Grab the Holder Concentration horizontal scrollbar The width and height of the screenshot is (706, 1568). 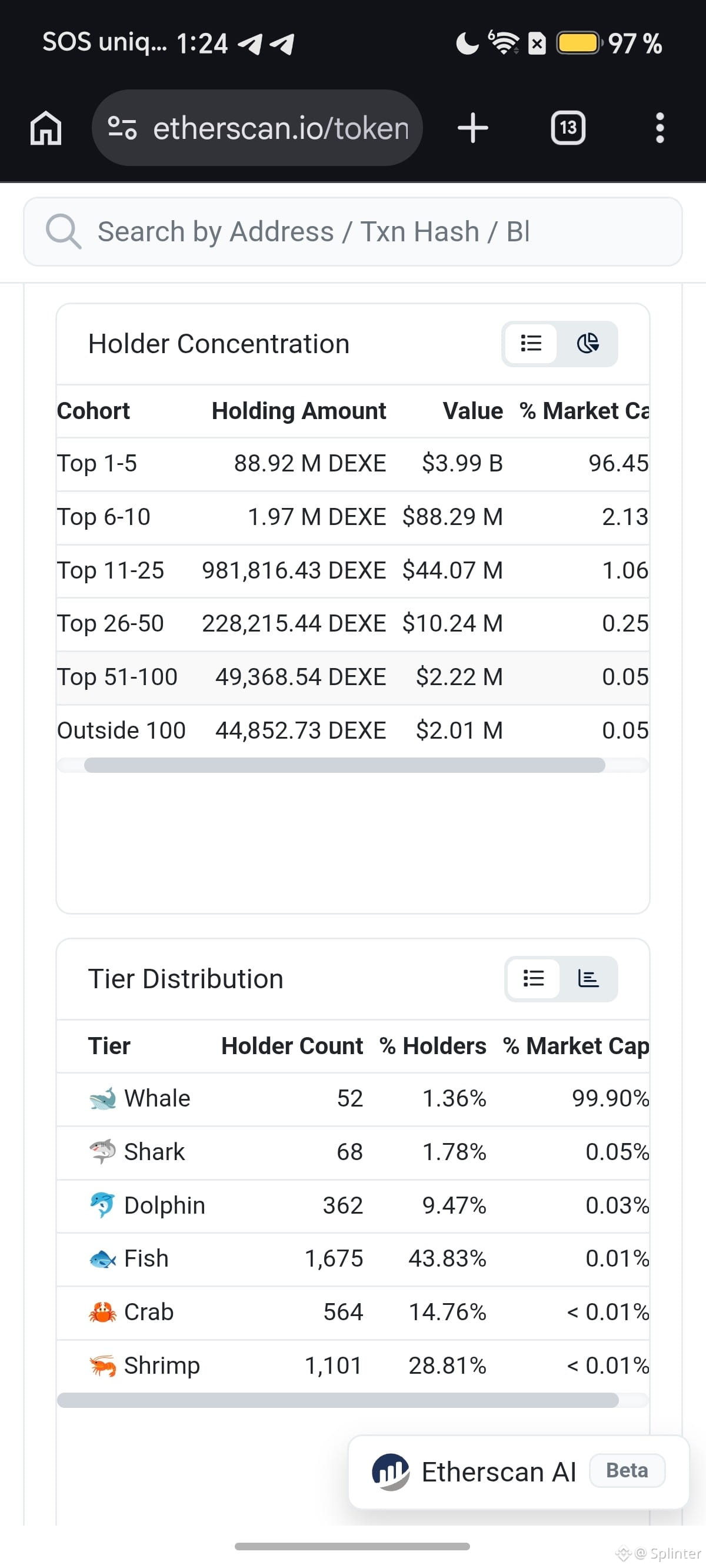pos(345,765)
